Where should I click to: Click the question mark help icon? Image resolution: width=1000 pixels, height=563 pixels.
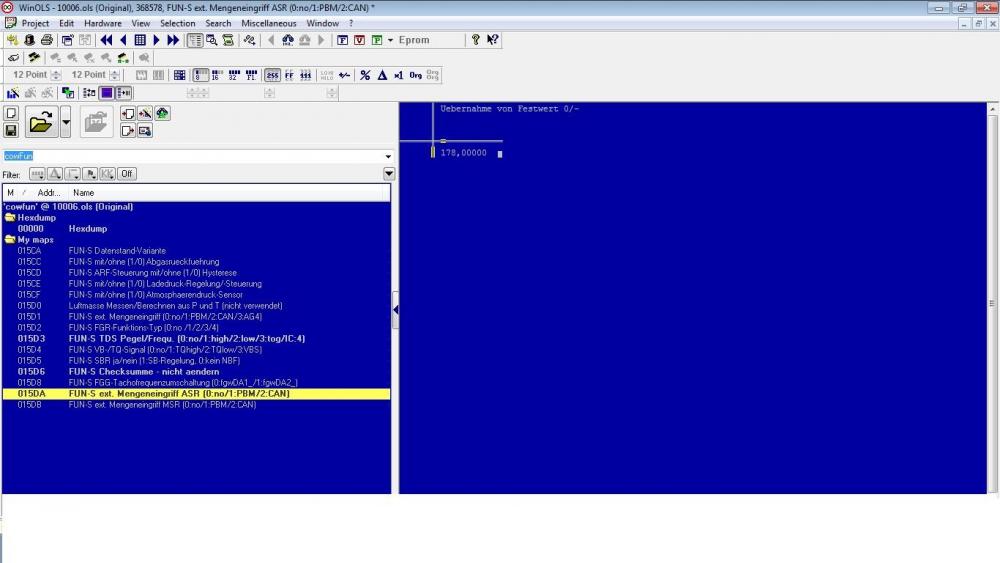[x=476, y=40]
